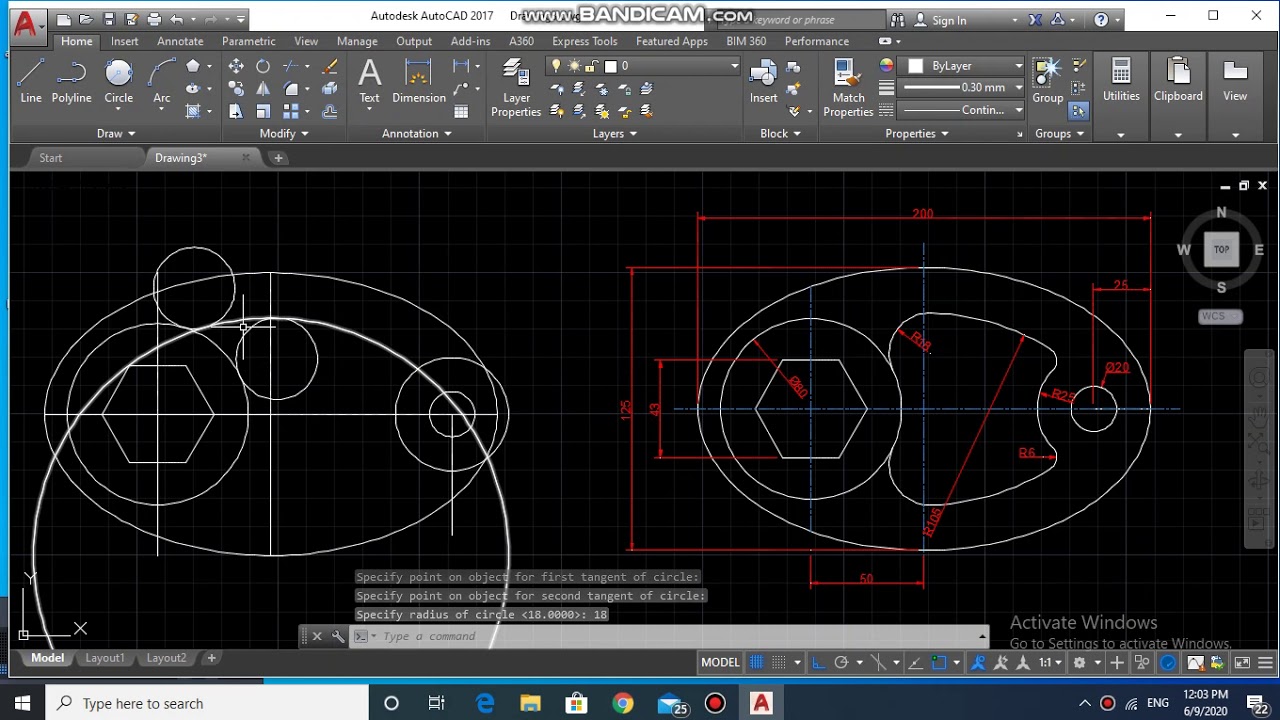Switch to the Annotate ribbon tab
The width and height of the screenshot is (1280, 720).
point(180,41)
